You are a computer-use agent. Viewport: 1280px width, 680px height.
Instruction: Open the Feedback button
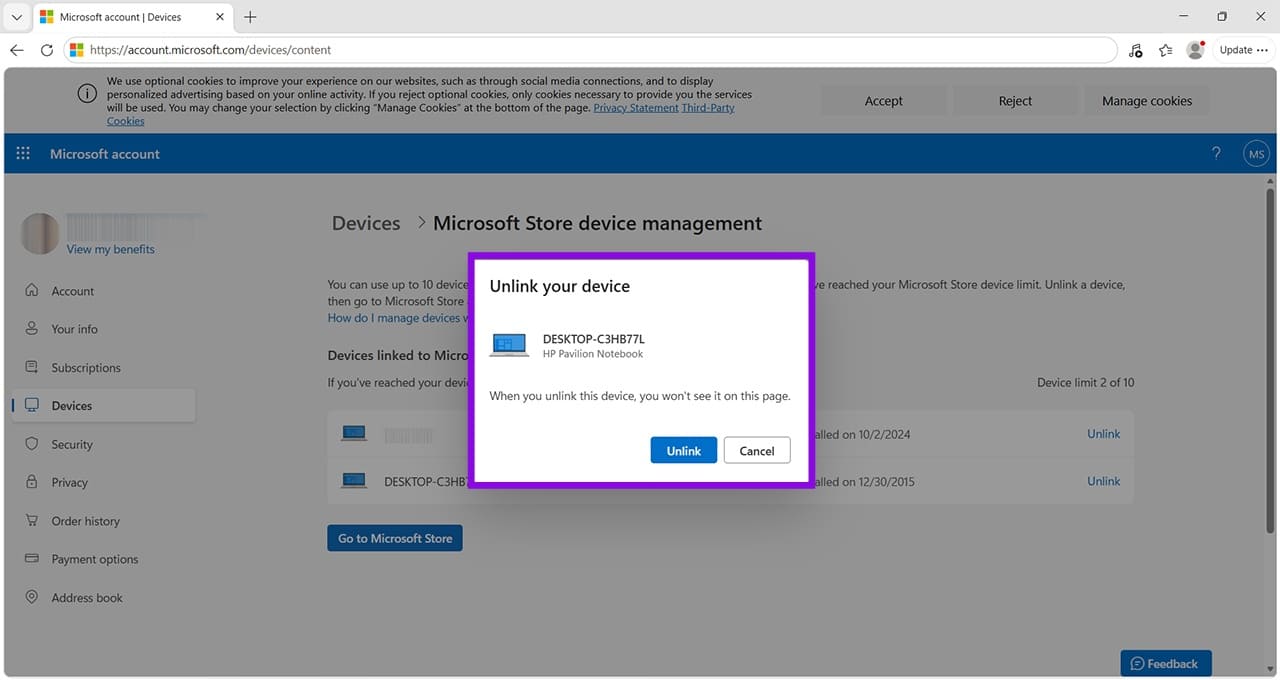(x=1166, y=663)
